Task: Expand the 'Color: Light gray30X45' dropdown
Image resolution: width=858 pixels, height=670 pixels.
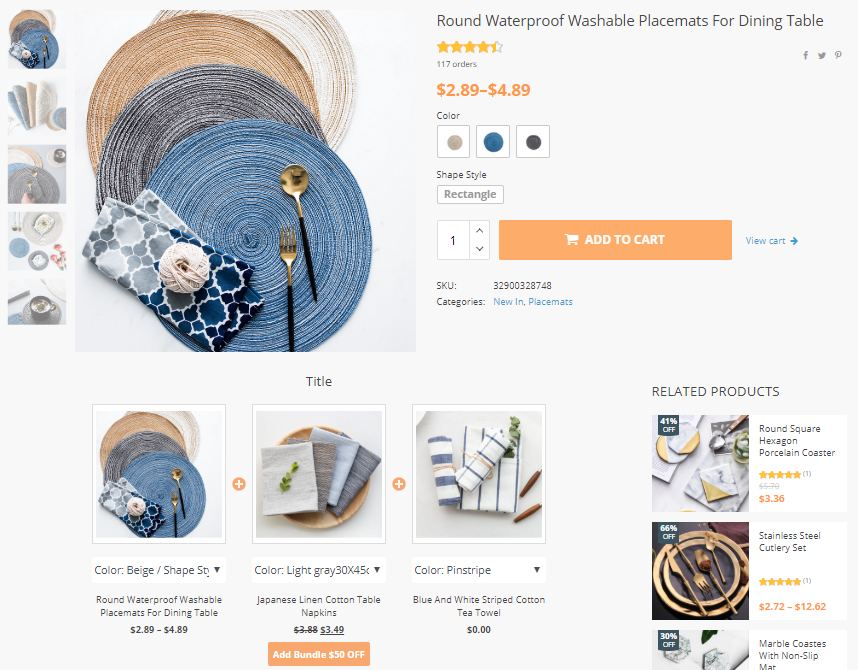Action: [319, 570]
